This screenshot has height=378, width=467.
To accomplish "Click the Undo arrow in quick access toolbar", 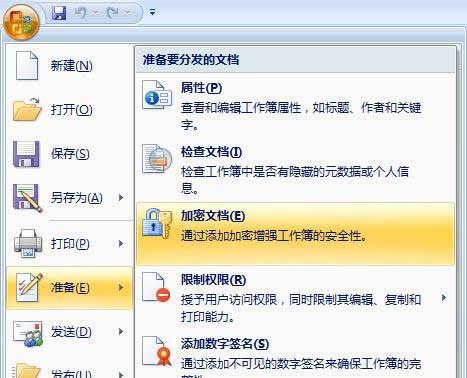I will 81,13.
